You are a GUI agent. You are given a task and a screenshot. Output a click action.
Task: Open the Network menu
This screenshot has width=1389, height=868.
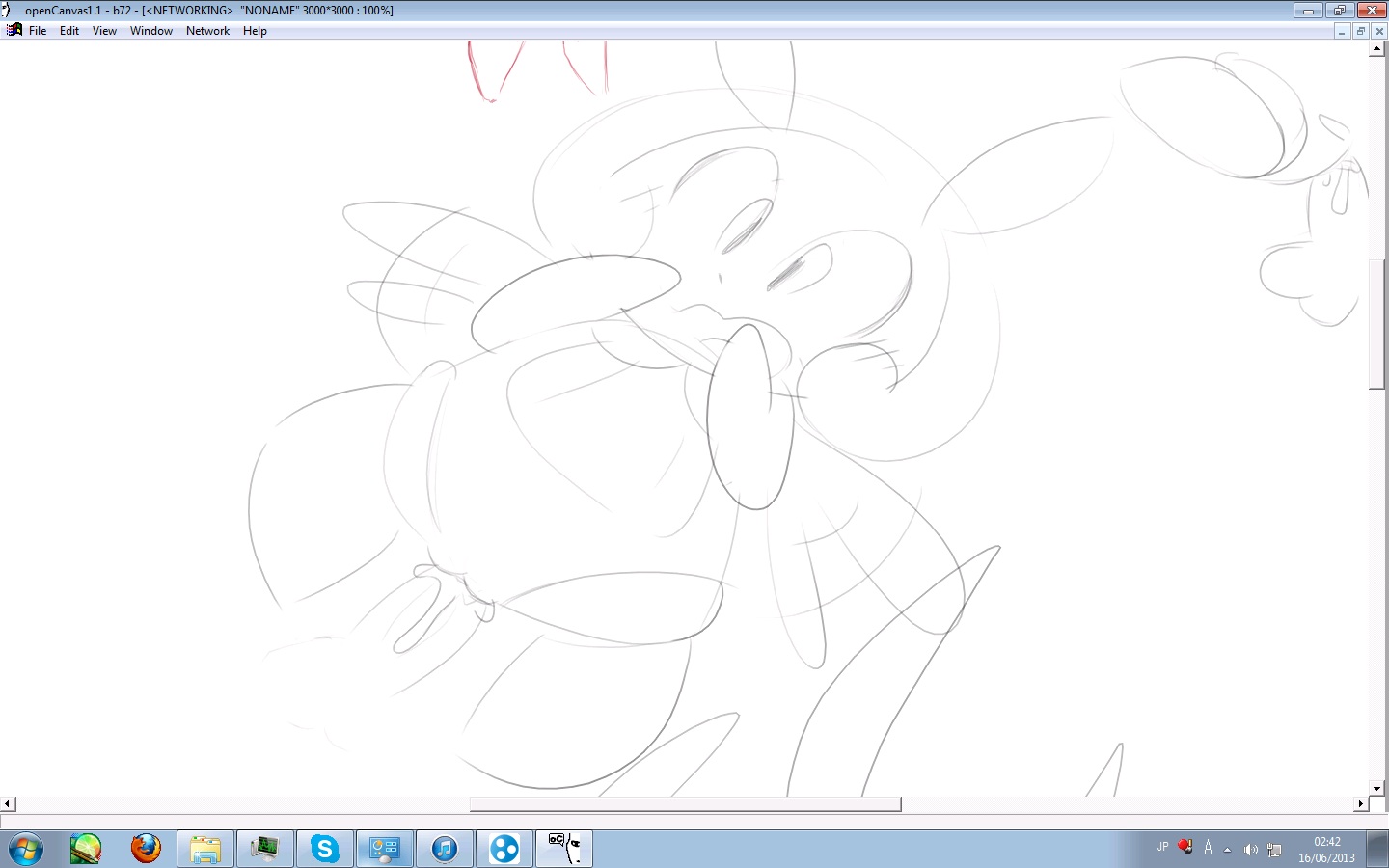click(x=207, y=31)
